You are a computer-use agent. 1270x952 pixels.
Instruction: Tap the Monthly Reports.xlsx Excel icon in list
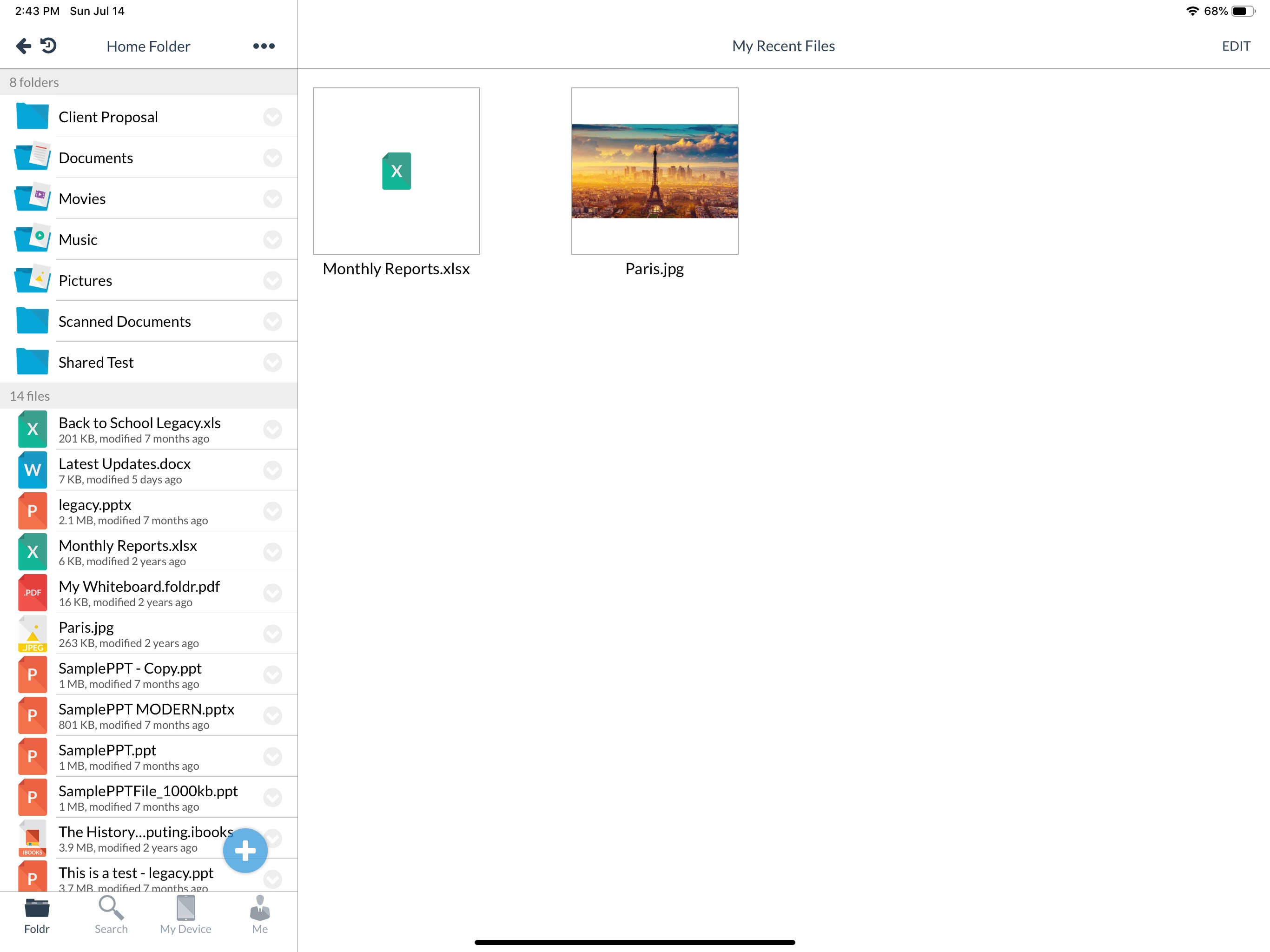33,552
